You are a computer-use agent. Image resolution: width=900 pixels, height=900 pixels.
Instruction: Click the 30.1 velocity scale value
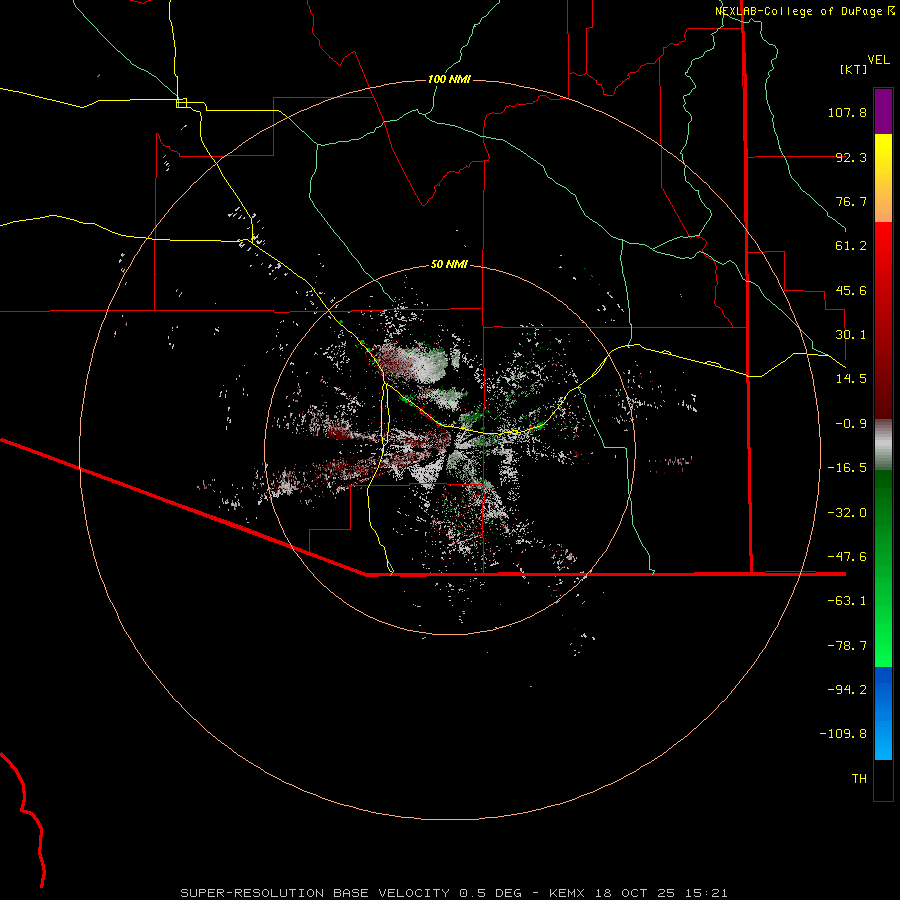(x=851, y=335)
